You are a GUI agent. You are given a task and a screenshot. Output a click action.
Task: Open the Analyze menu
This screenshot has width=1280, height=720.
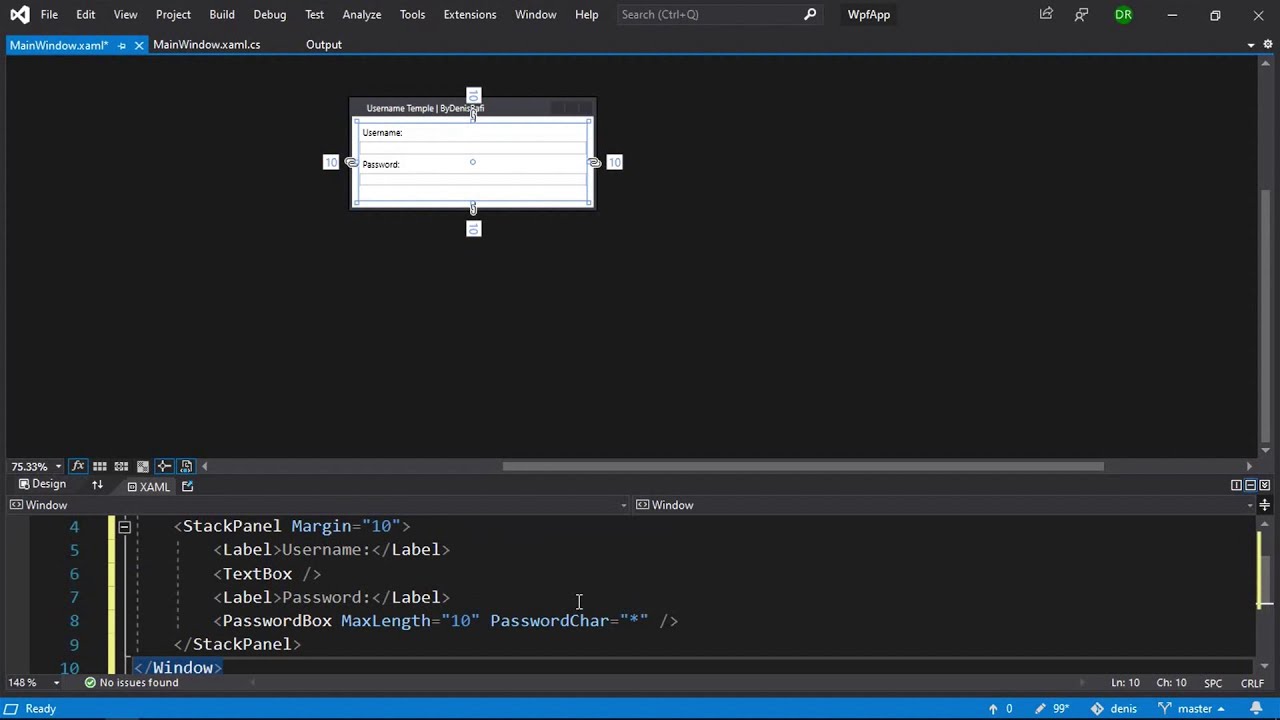pyautogui.click(x=362, y=14)
